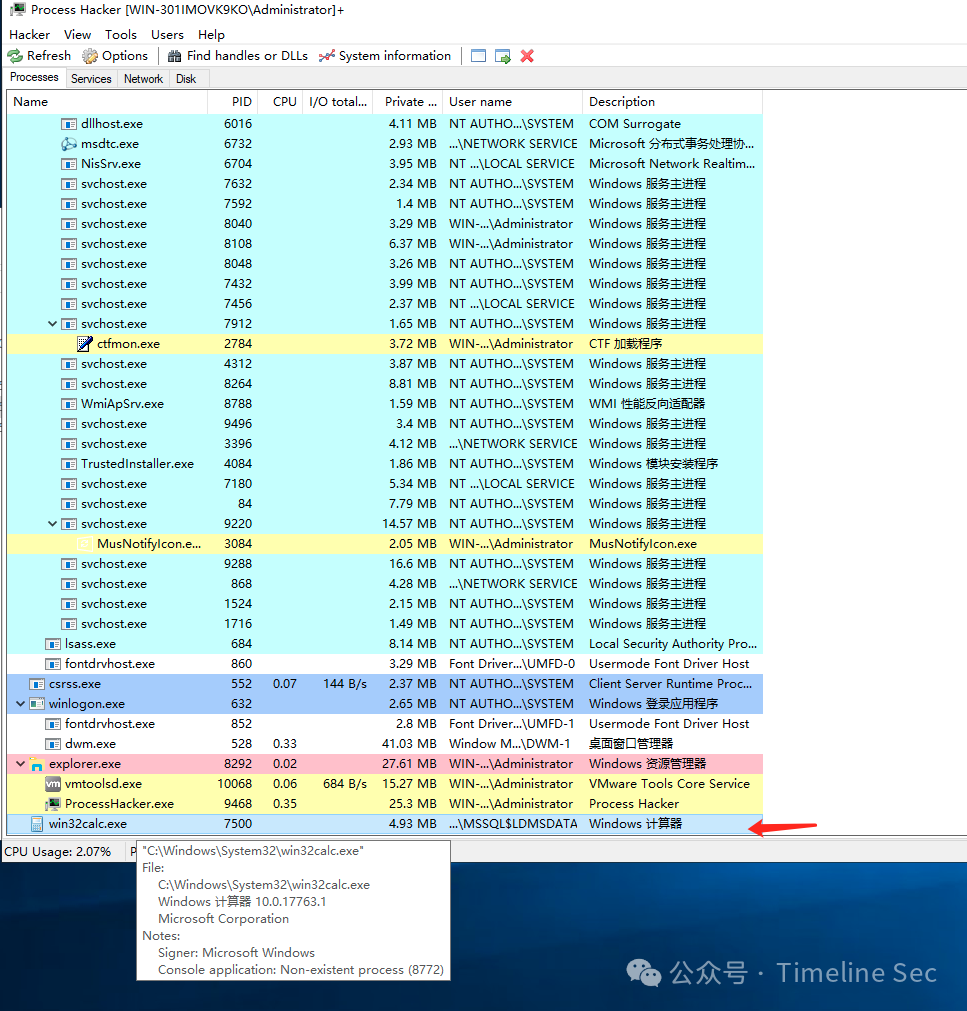
Task: Click win32calc.exe calculator icon
Action: coord(37,824)
